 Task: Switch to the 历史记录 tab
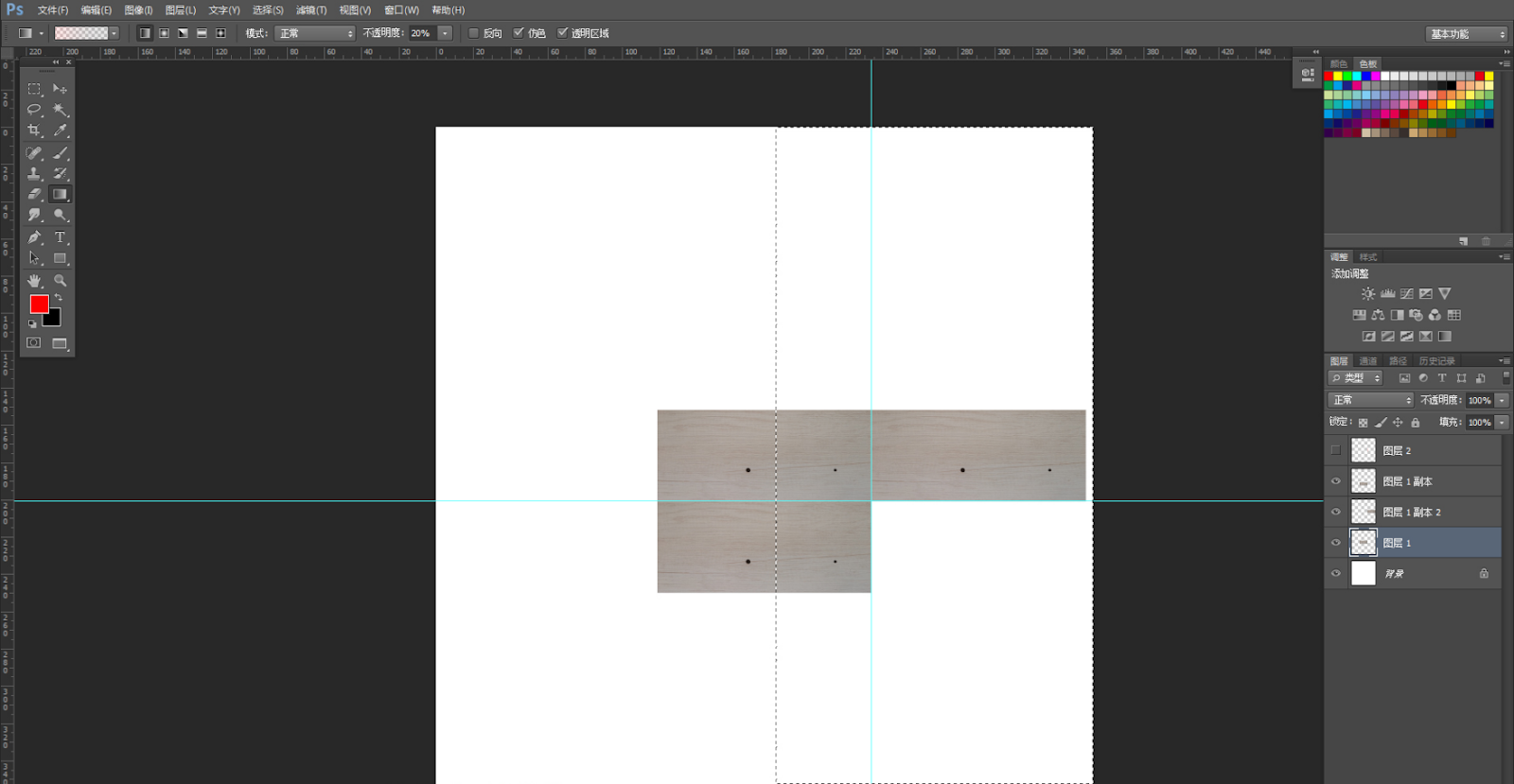tap(1436, 361)
